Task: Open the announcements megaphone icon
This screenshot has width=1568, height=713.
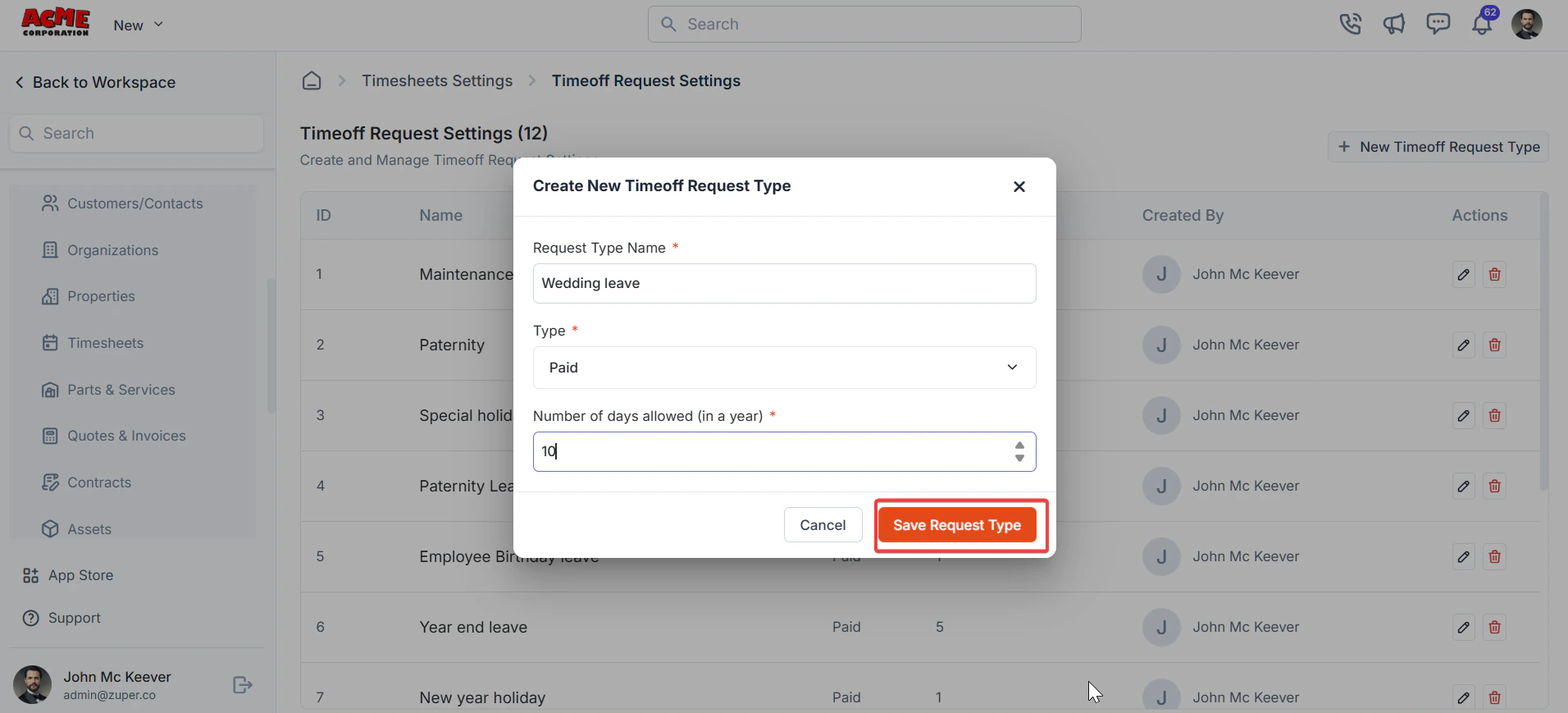Action: point(1394,25)
